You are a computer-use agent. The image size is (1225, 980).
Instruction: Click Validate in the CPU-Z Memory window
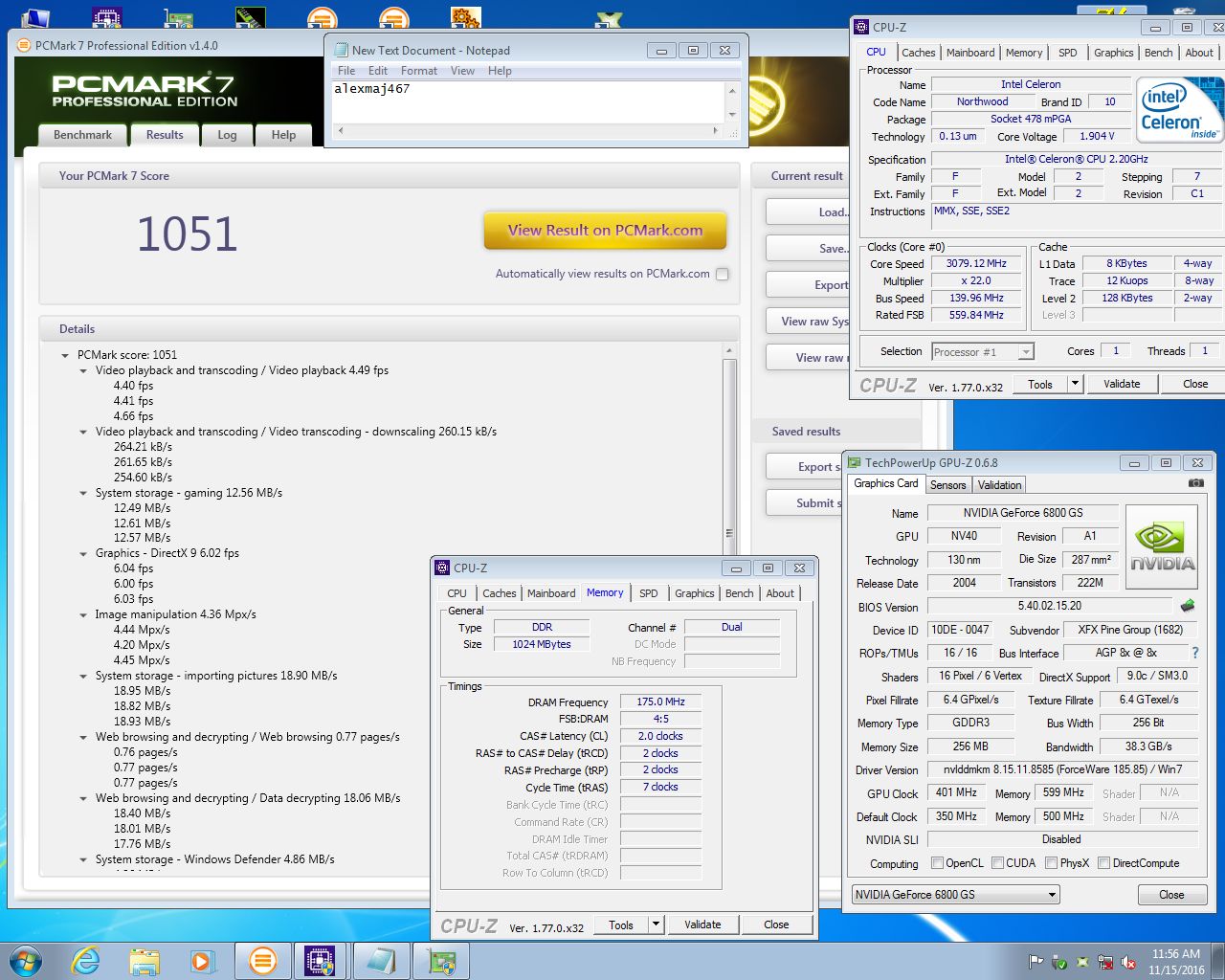point(702,924)
